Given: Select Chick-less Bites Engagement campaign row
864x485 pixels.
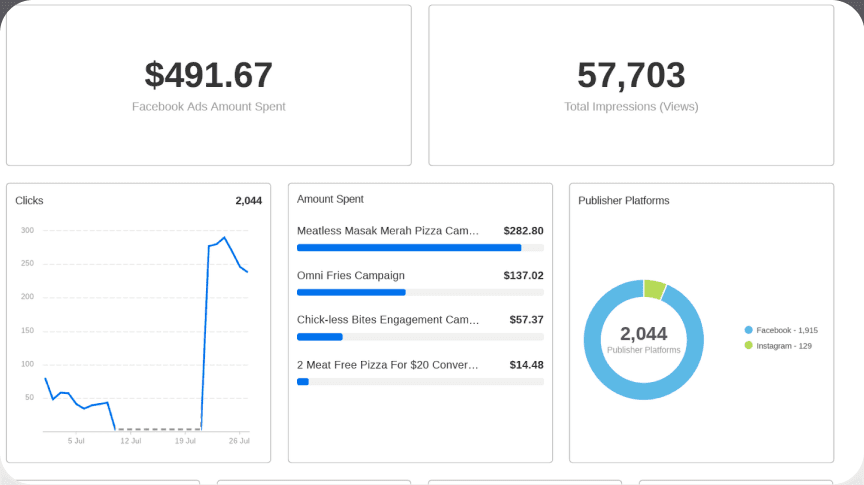Looking at the screenshot, I should (x=420, y=327).
